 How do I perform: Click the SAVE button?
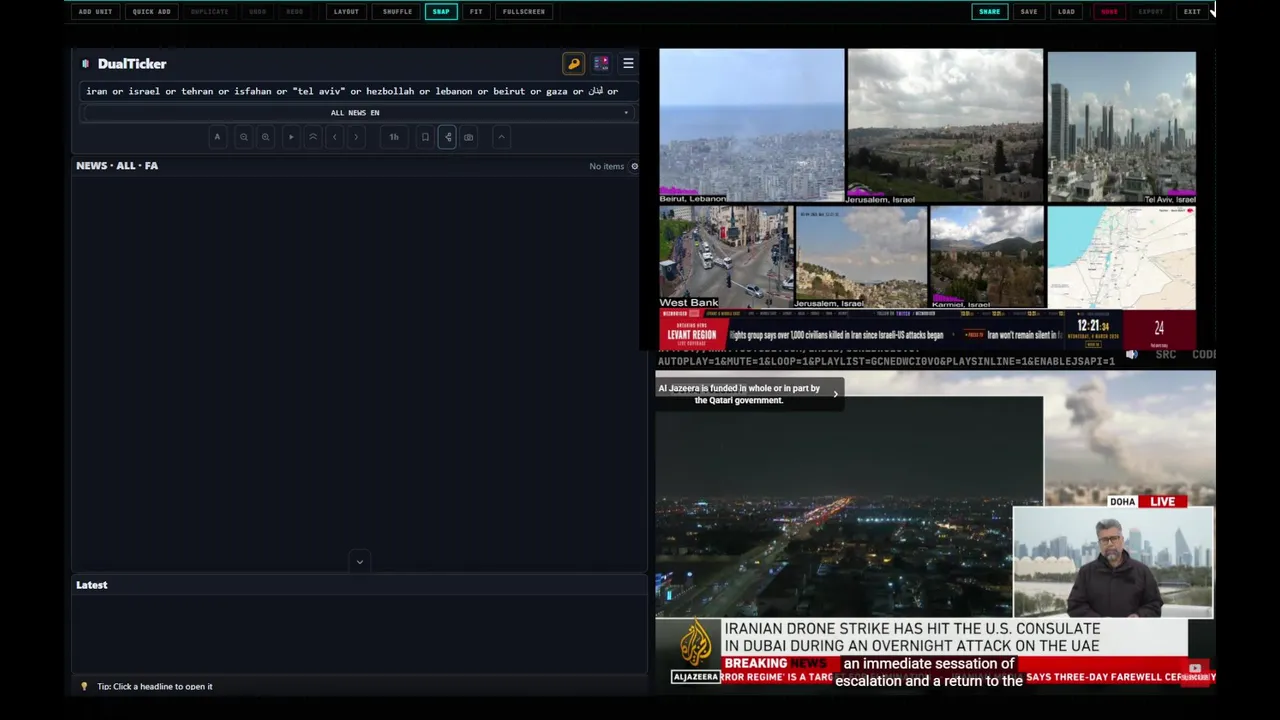[1029, 12]
